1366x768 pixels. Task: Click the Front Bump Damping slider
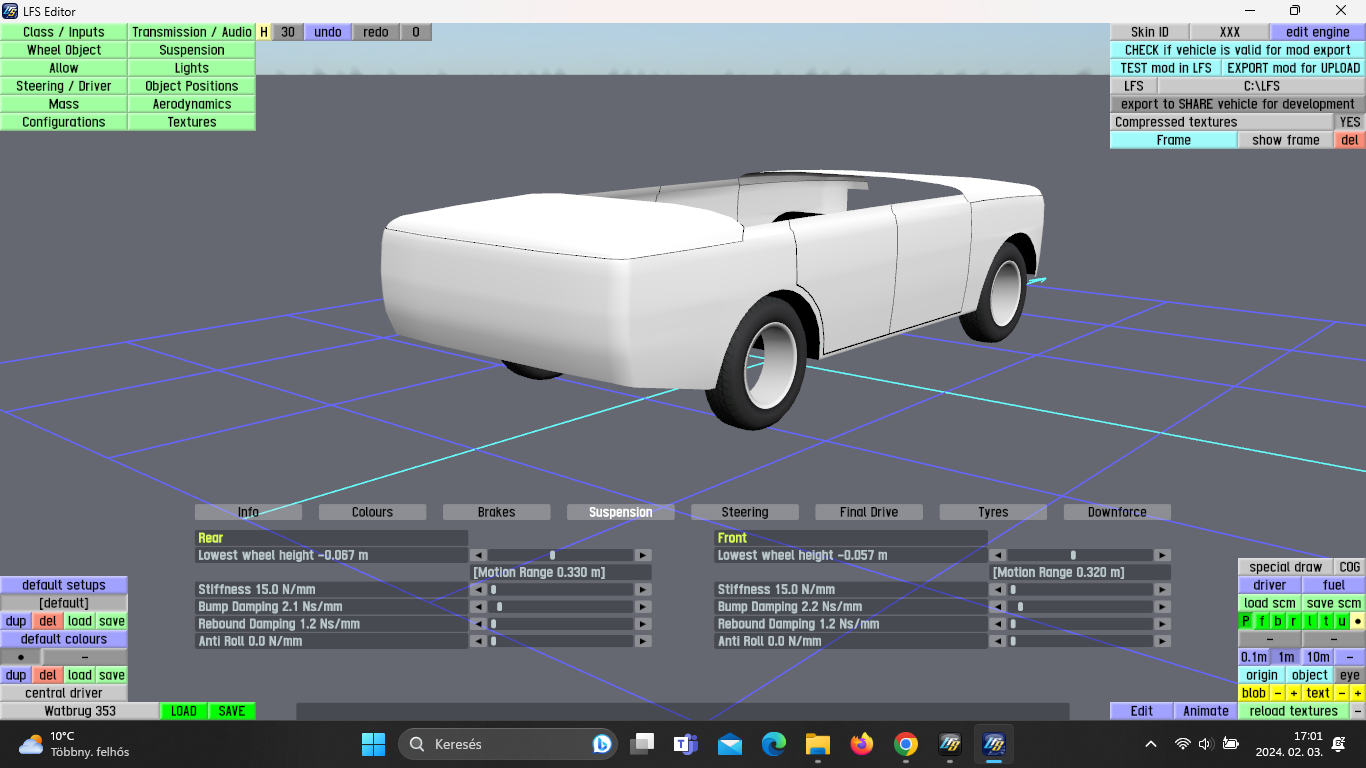coord(1080,606)
